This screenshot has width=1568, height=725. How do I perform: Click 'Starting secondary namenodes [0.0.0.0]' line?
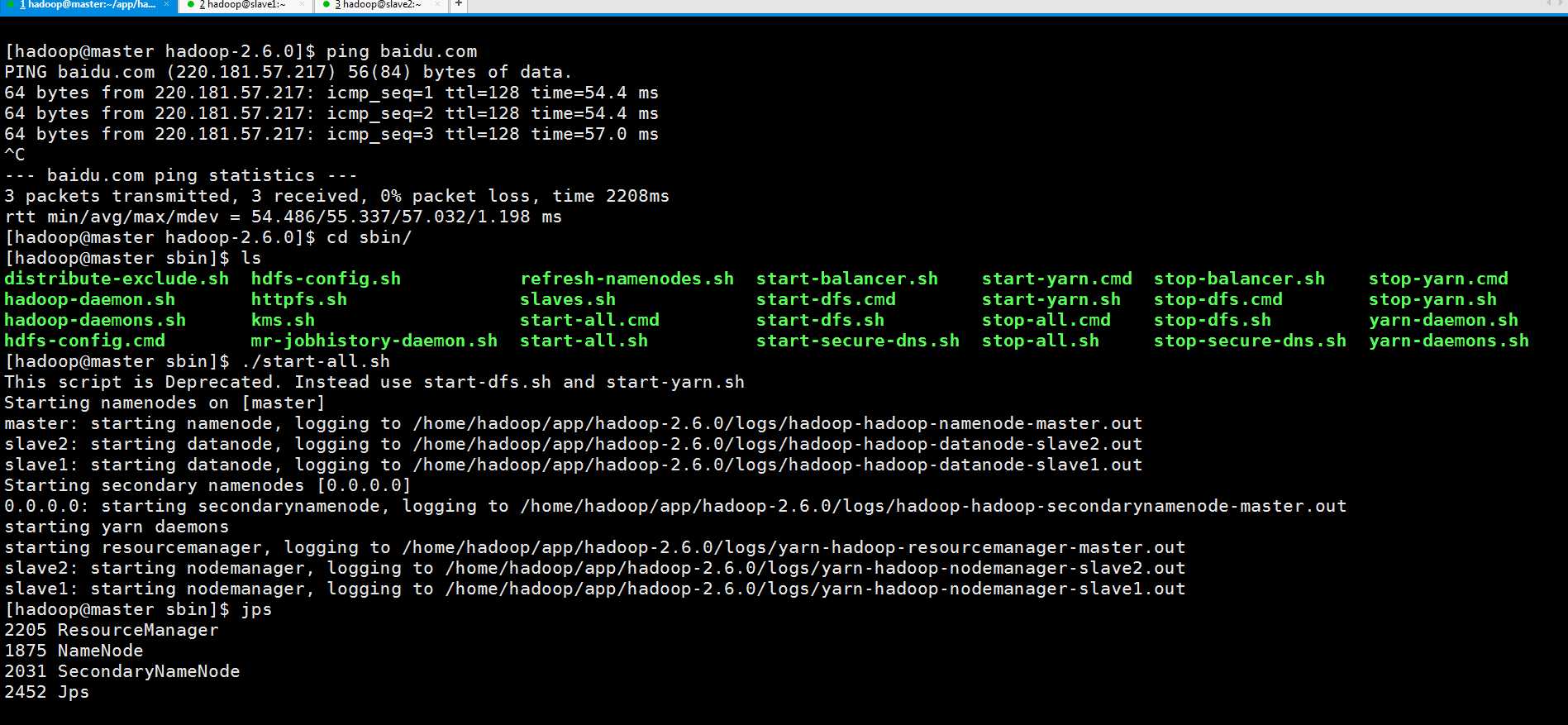207,485
